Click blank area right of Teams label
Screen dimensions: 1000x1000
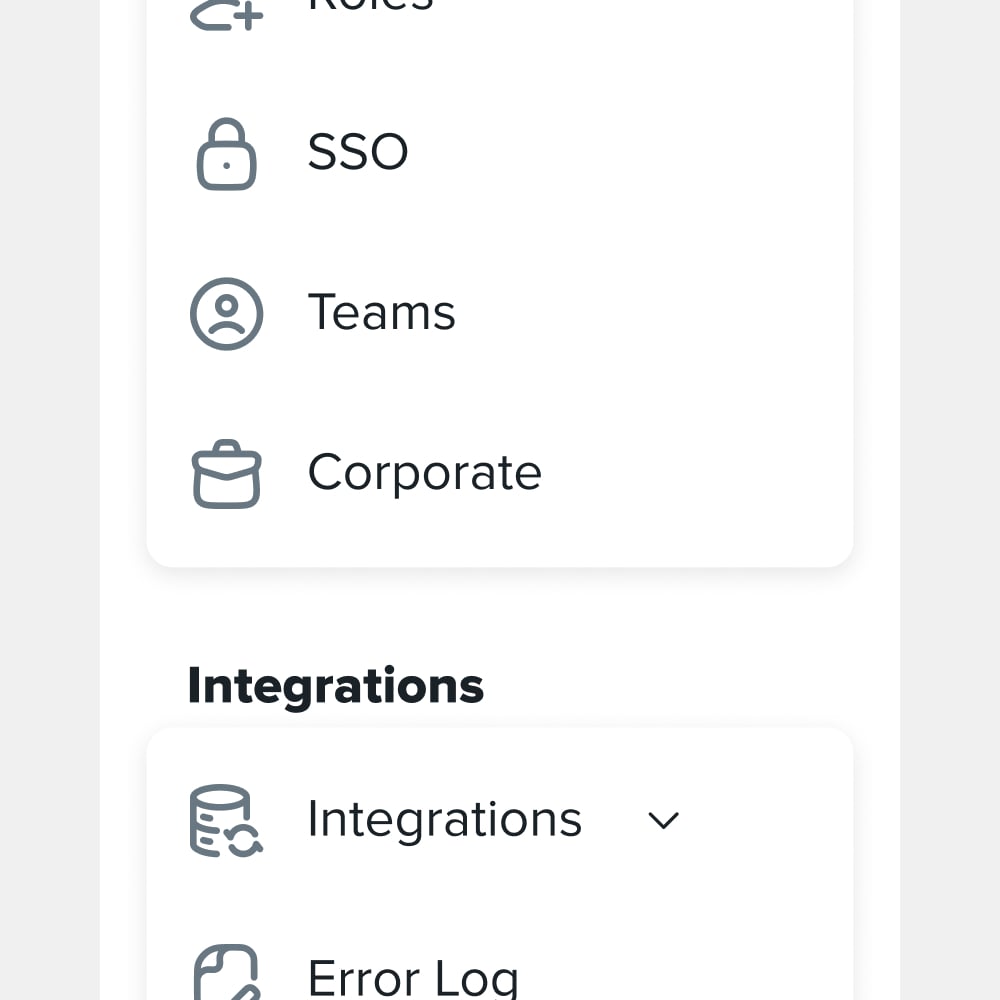pos(660,312)
